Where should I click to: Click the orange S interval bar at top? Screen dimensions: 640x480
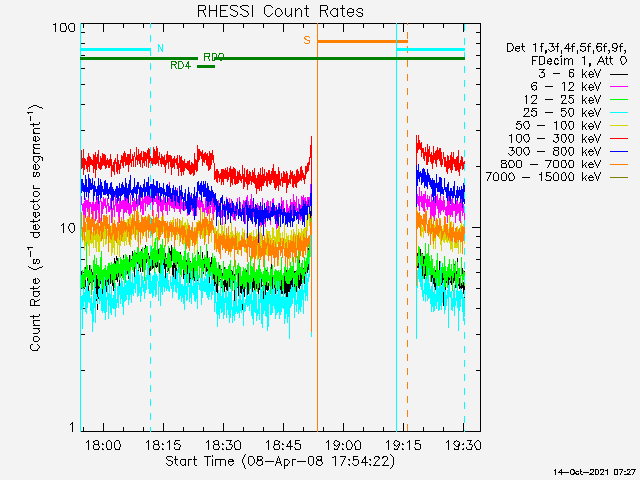click(362, 41)
